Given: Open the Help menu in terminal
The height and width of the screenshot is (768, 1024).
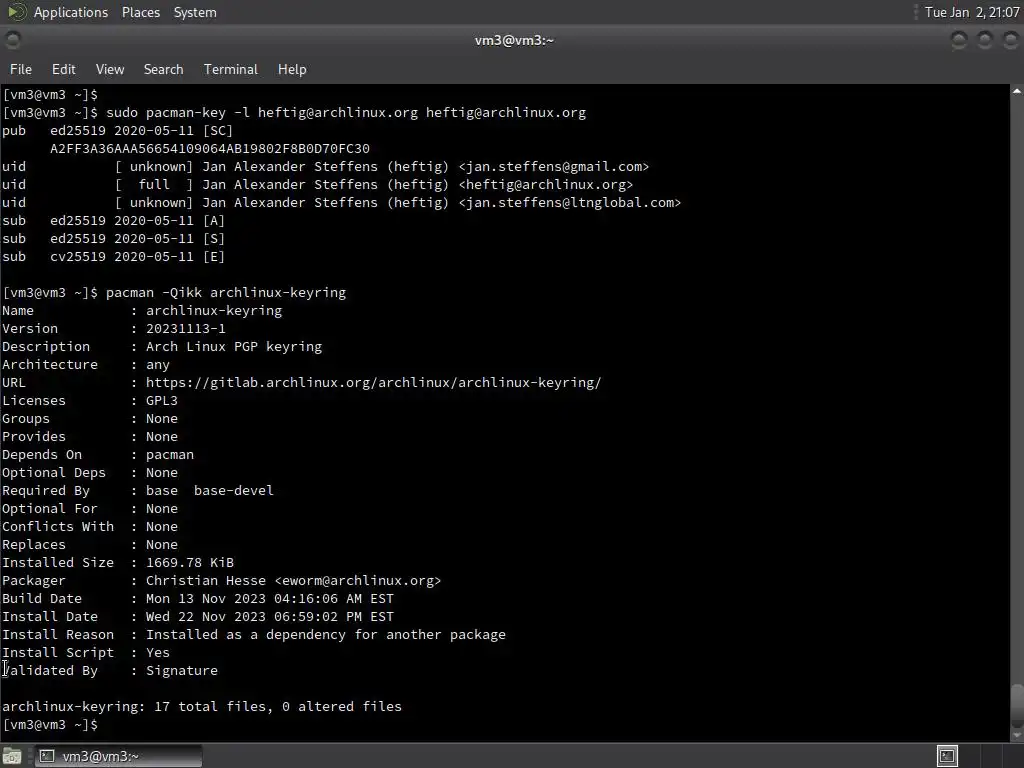Looking at the screenshot, I should coord(292,69).
